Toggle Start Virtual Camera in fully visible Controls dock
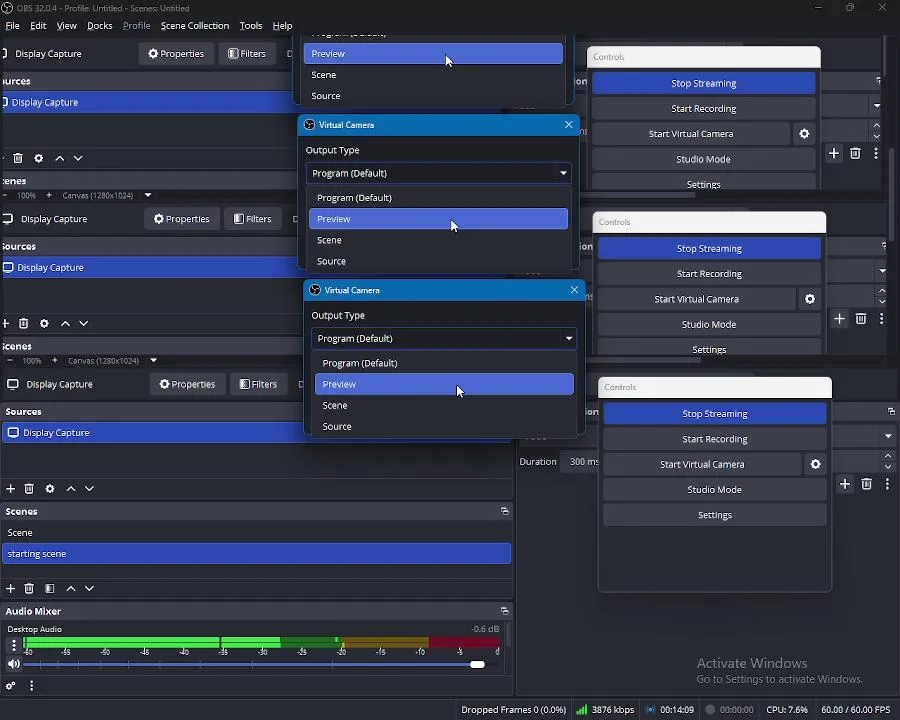Image resolution: width=900 pixels, height=720 pixels. point(702,464)
